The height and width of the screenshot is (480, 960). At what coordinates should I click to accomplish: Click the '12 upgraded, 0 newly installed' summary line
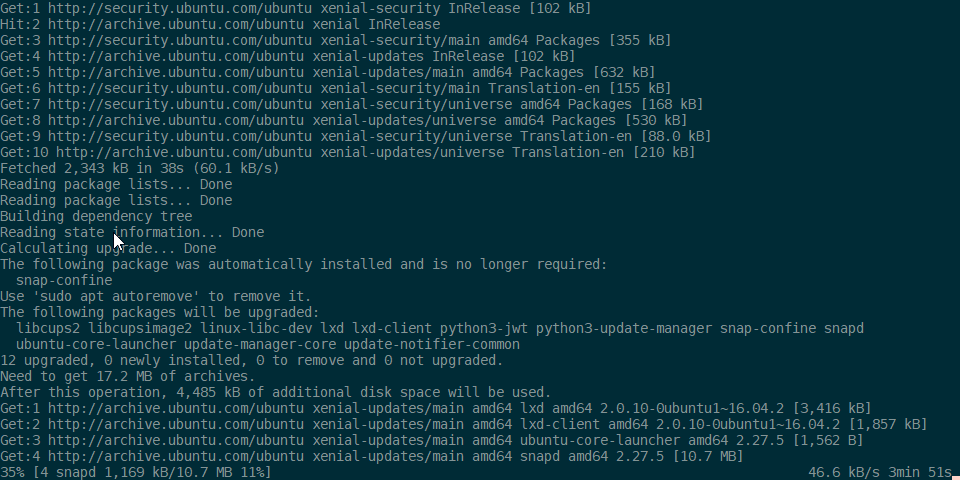[x=251, y=360]
